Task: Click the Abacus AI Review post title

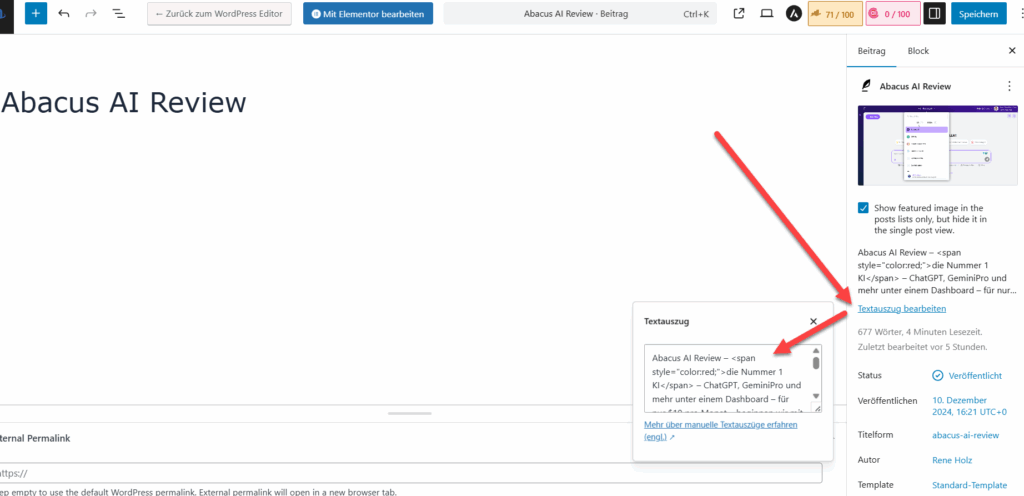Action: coord(124,102)
